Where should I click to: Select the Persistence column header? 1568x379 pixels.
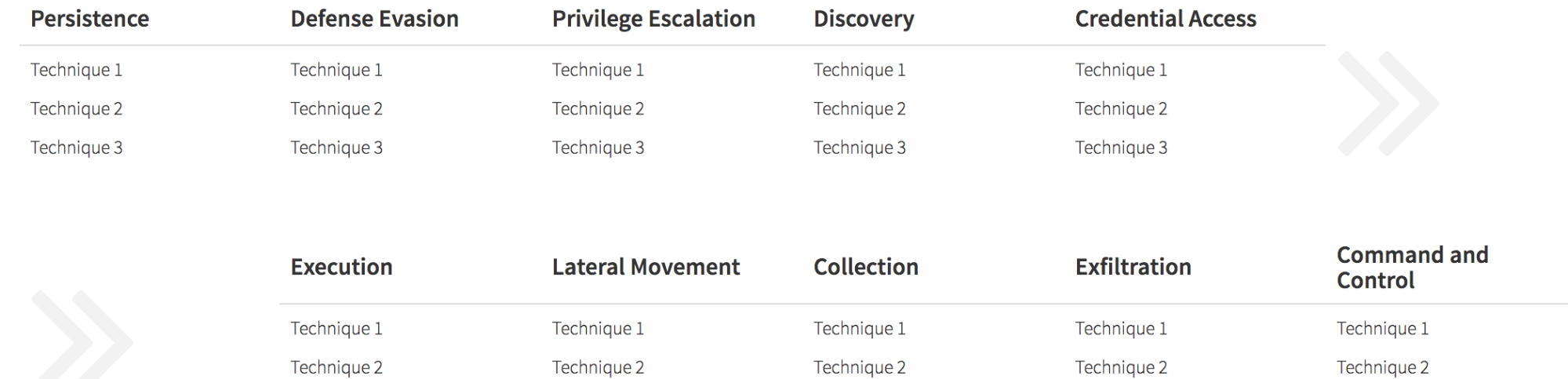point(89,19)
